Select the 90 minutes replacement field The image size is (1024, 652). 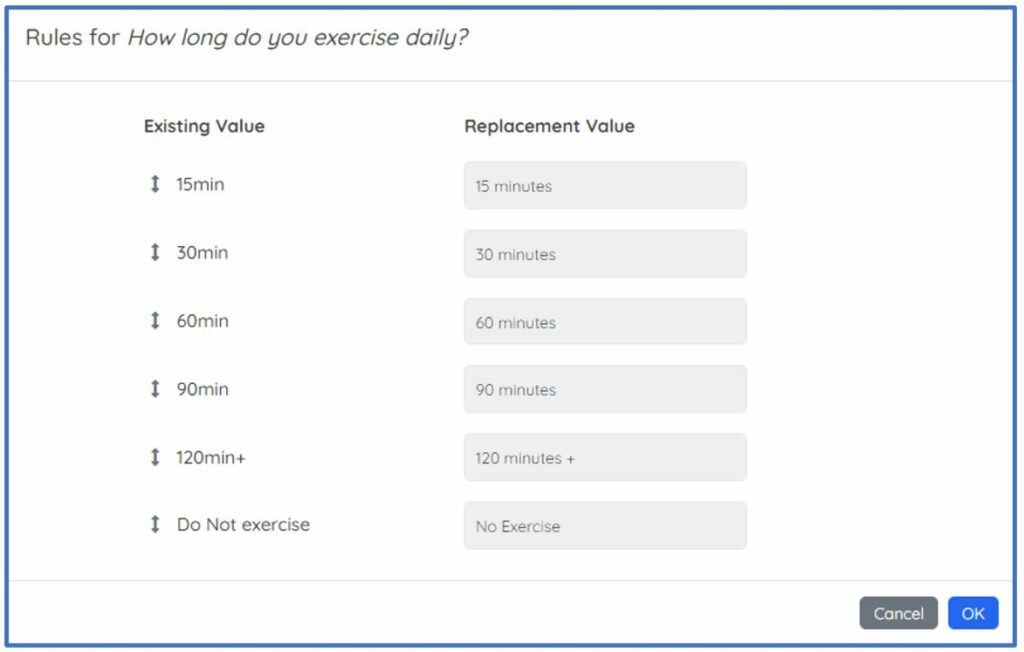click(605, 390)
